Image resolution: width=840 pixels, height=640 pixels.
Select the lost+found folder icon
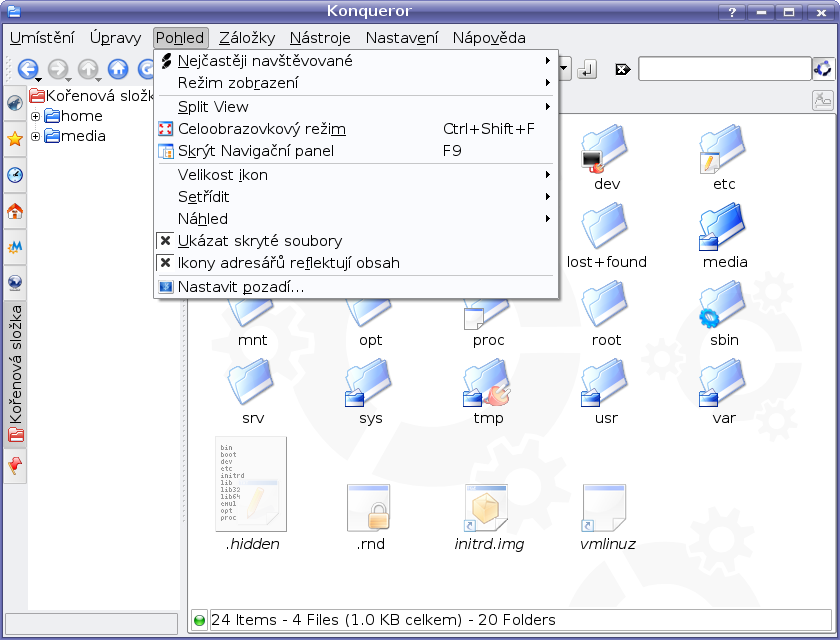coord(606,227)
